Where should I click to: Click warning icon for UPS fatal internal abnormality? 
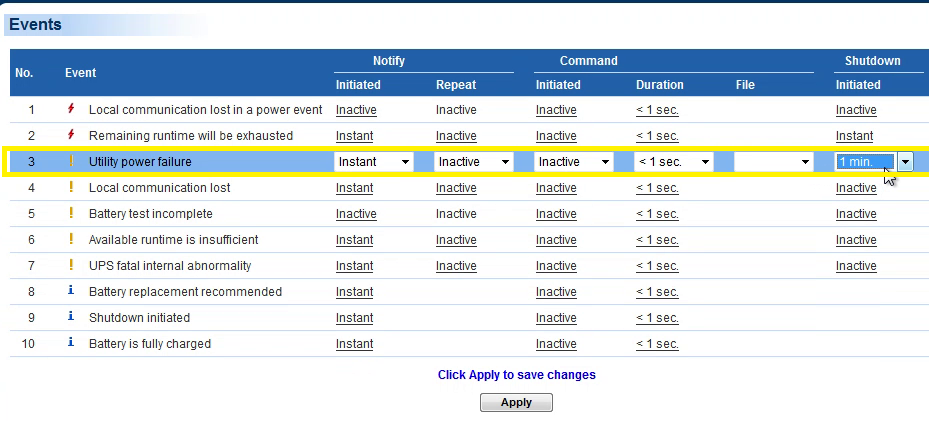coord(71,265)
